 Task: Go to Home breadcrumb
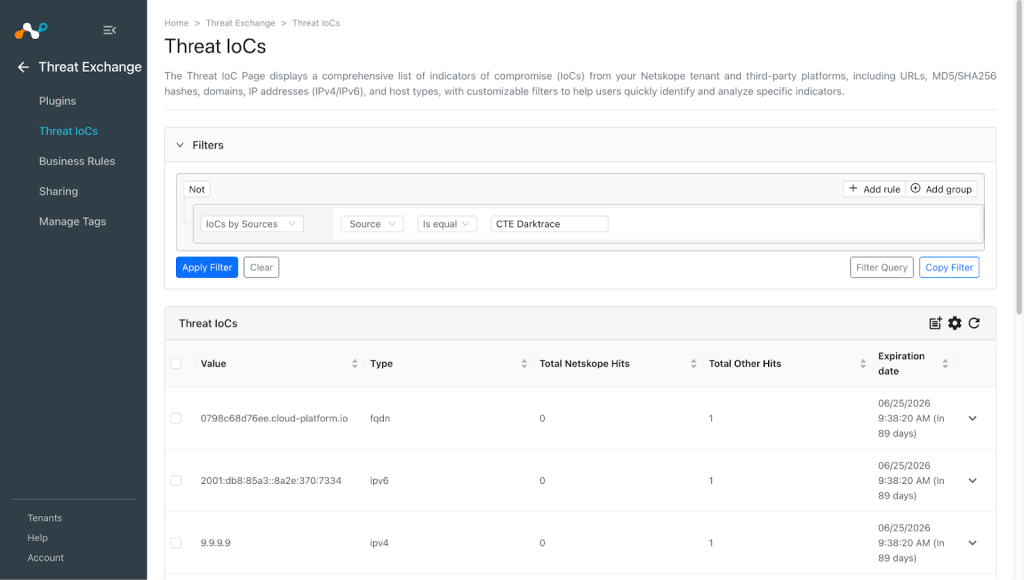pyautogui.click(x=176, y=23)
